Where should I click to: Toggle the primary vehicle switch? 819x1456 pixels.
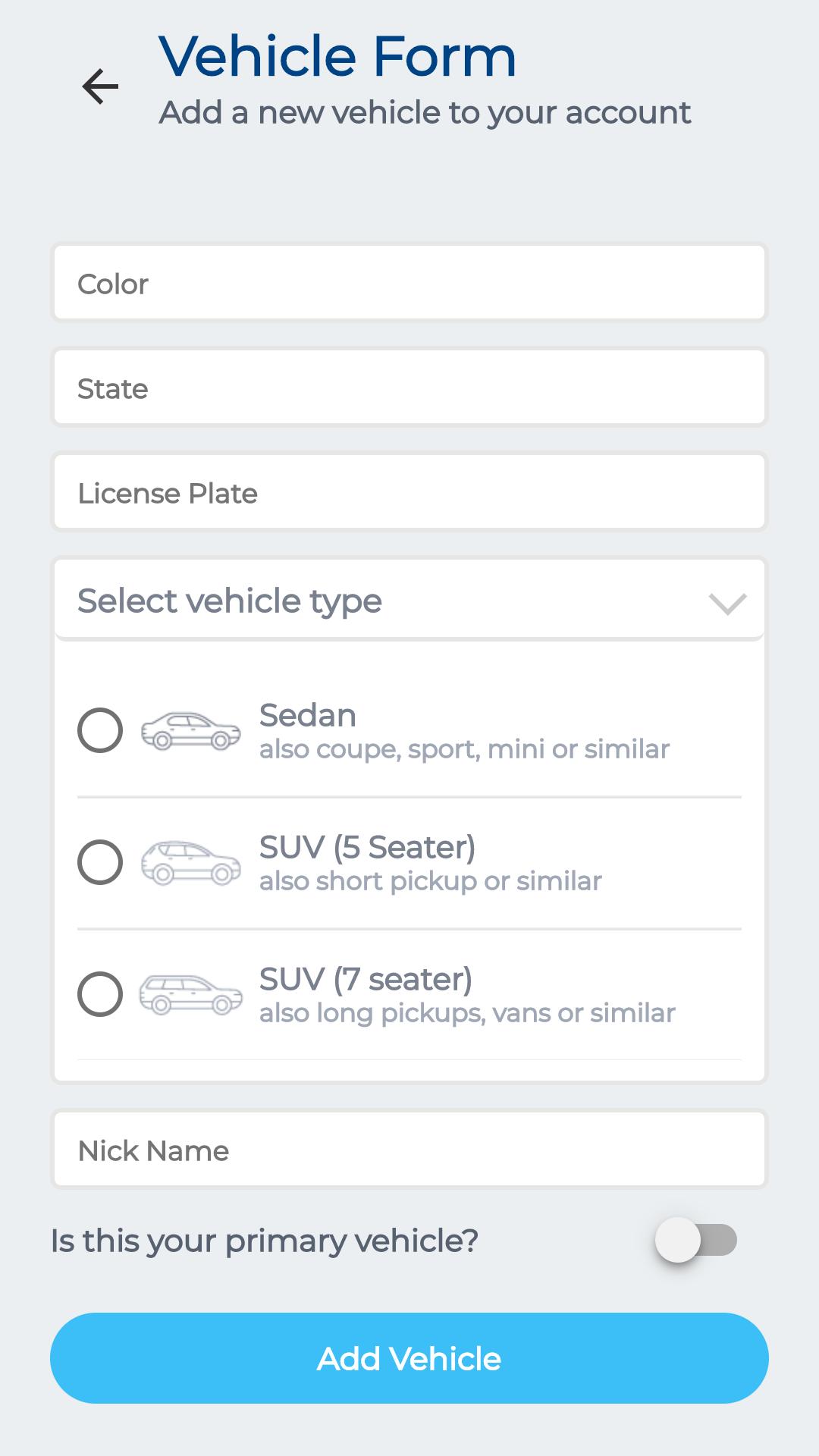(696, 1240)
